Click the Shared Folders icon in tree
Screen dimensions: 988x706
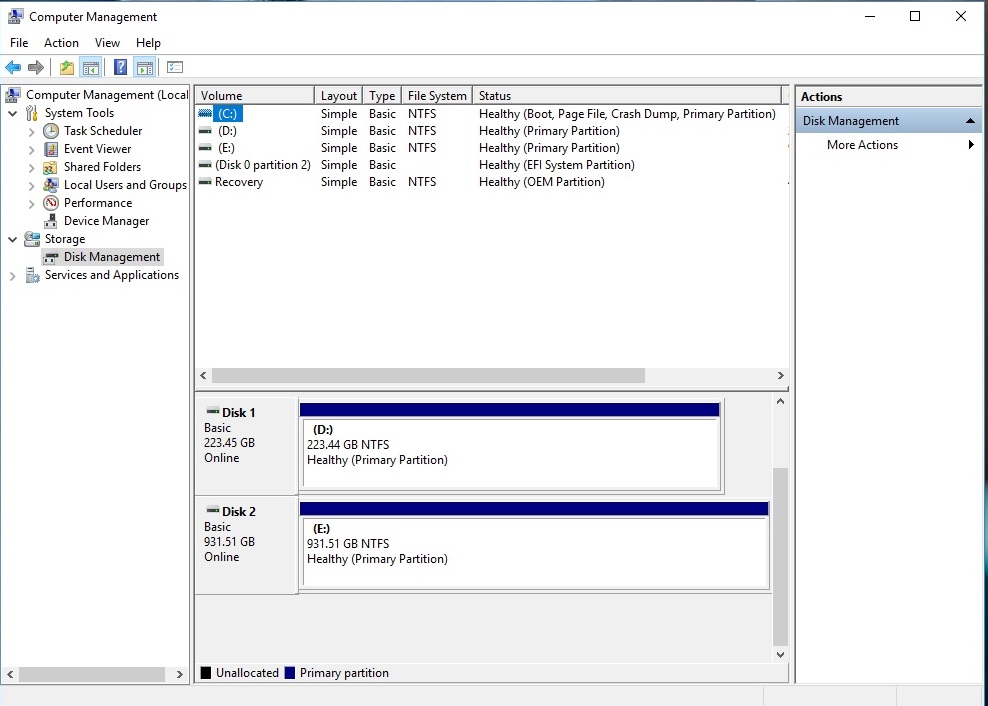pos(50,167)
